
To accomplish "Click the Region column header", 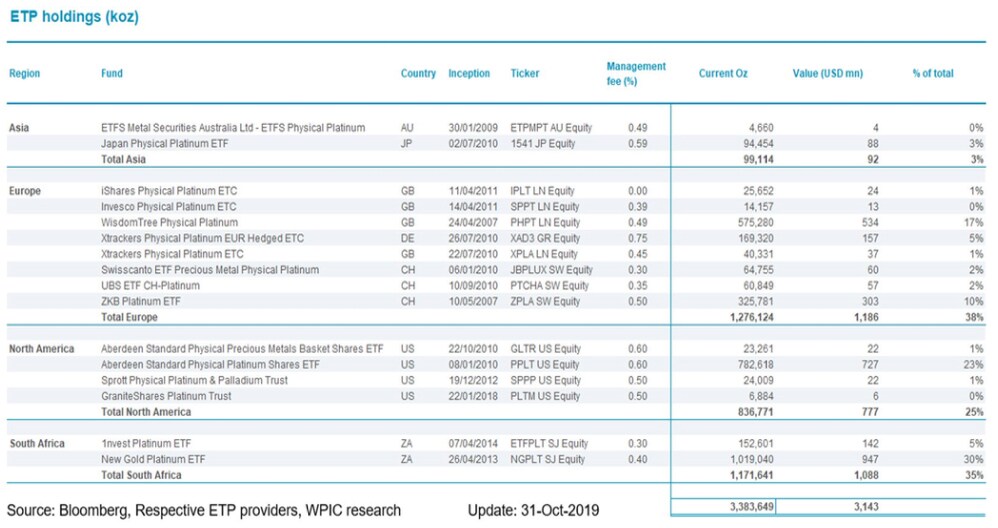I will click(24, 74).
